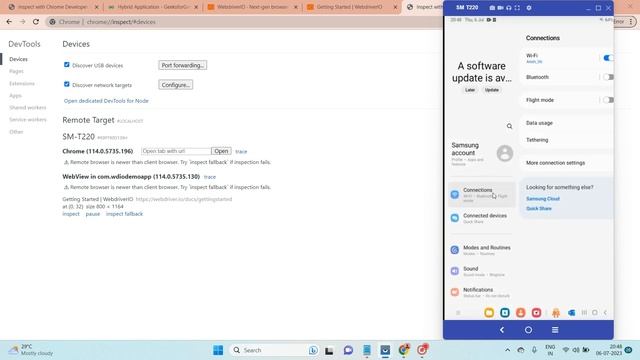Open the blue app icon in tablet dock
Image resolution: width=640 pixels, height=360 pixels.
tap(571, 313)
